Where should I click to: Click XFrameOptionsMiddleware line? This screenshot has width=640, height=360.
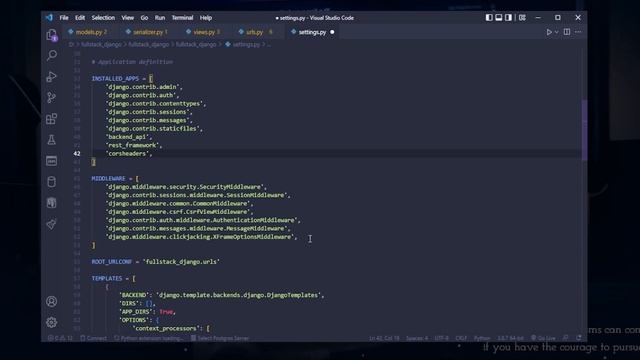click(x=201, y=237)
